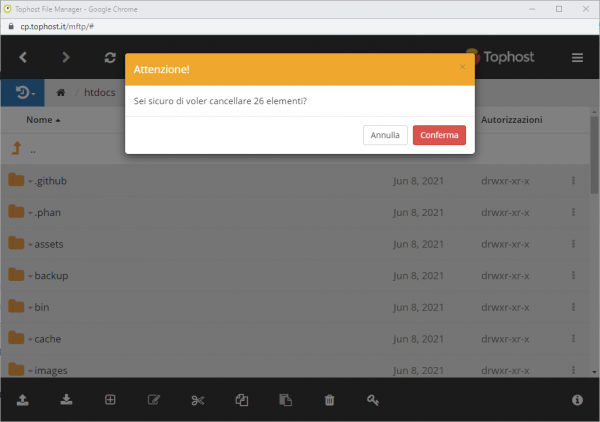Open the hamburger menu

577,58
